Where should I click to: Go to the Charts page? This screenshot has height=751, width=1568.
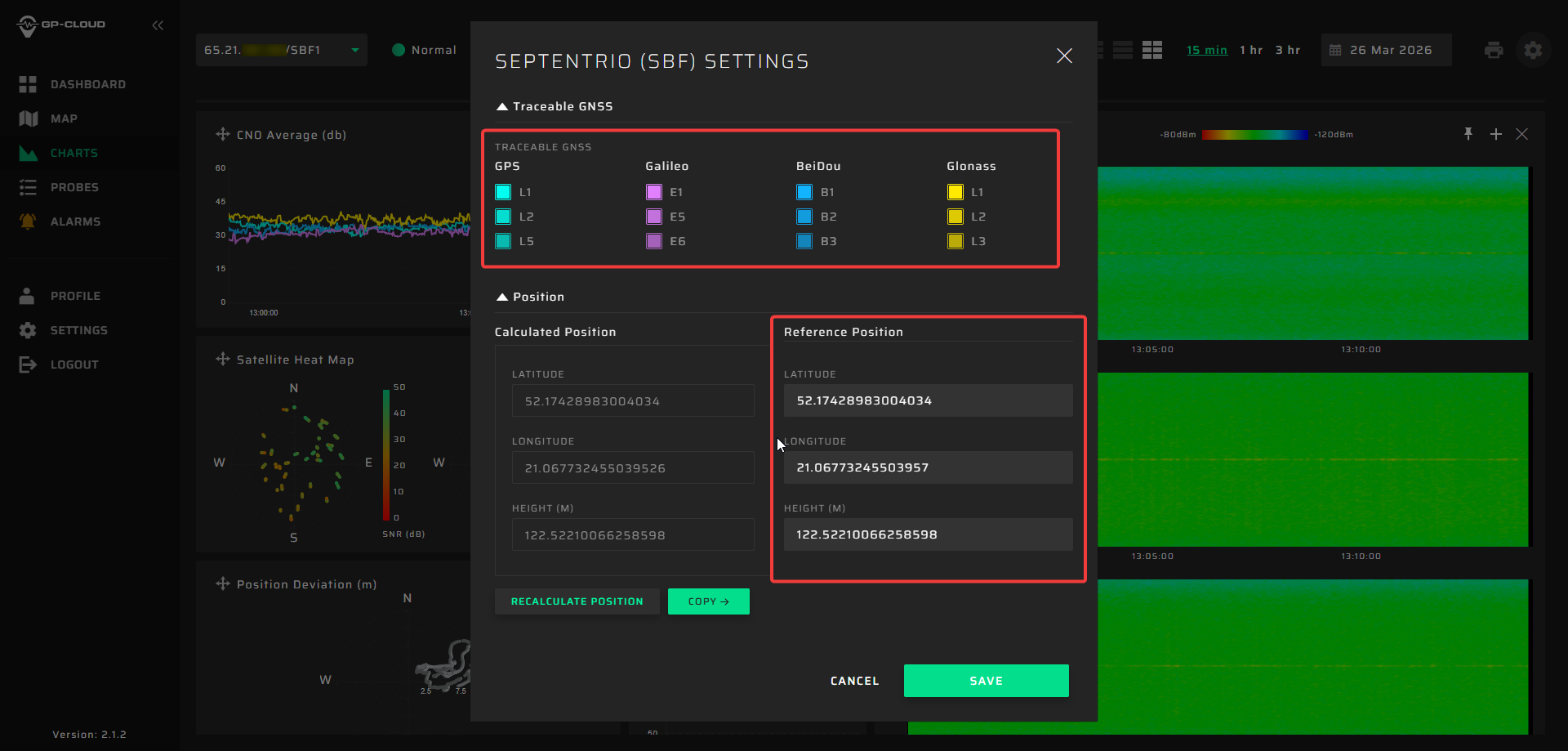[x=73, y=153]
